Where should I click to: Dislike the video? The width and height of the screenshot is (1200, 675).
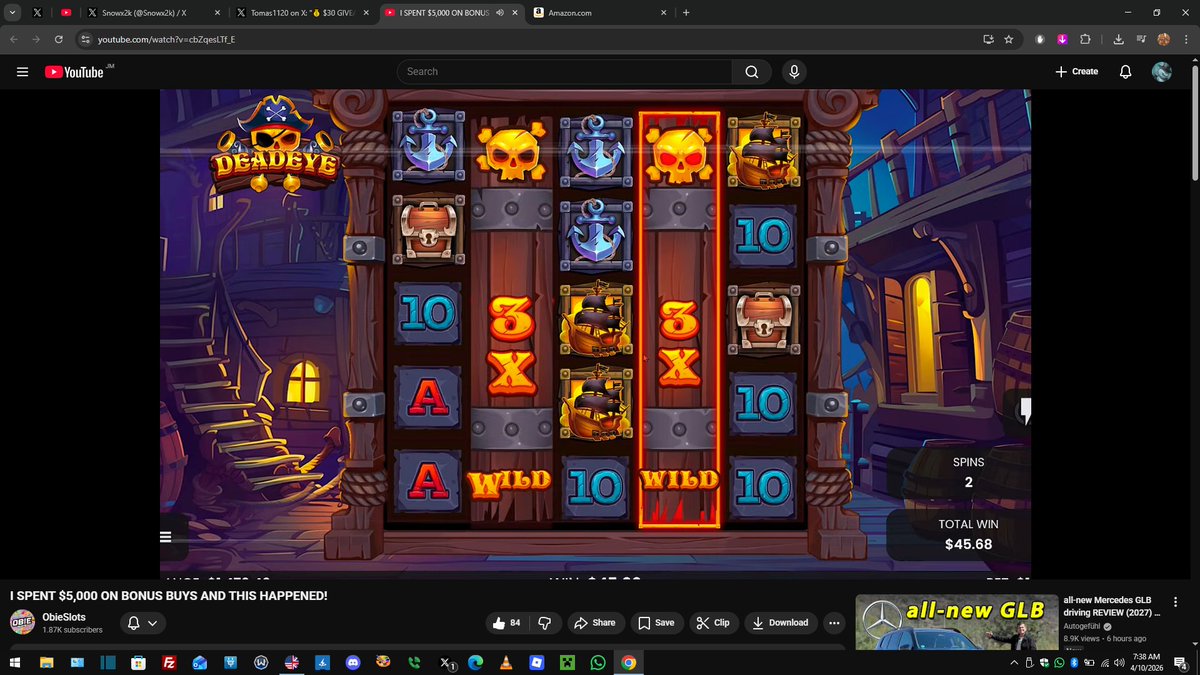[545, 622]
